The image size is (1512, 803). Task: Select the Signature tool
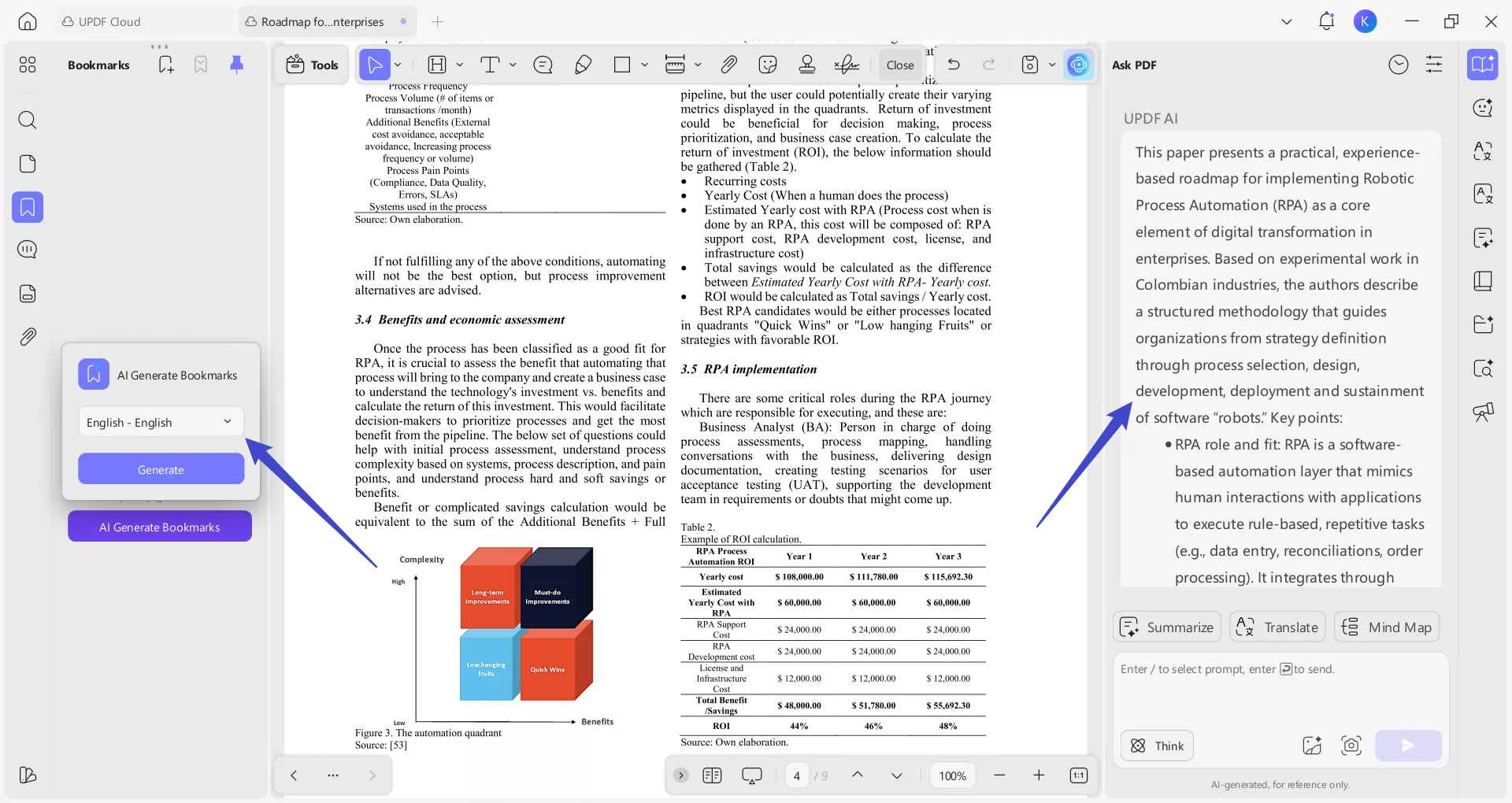pos(847,65)
